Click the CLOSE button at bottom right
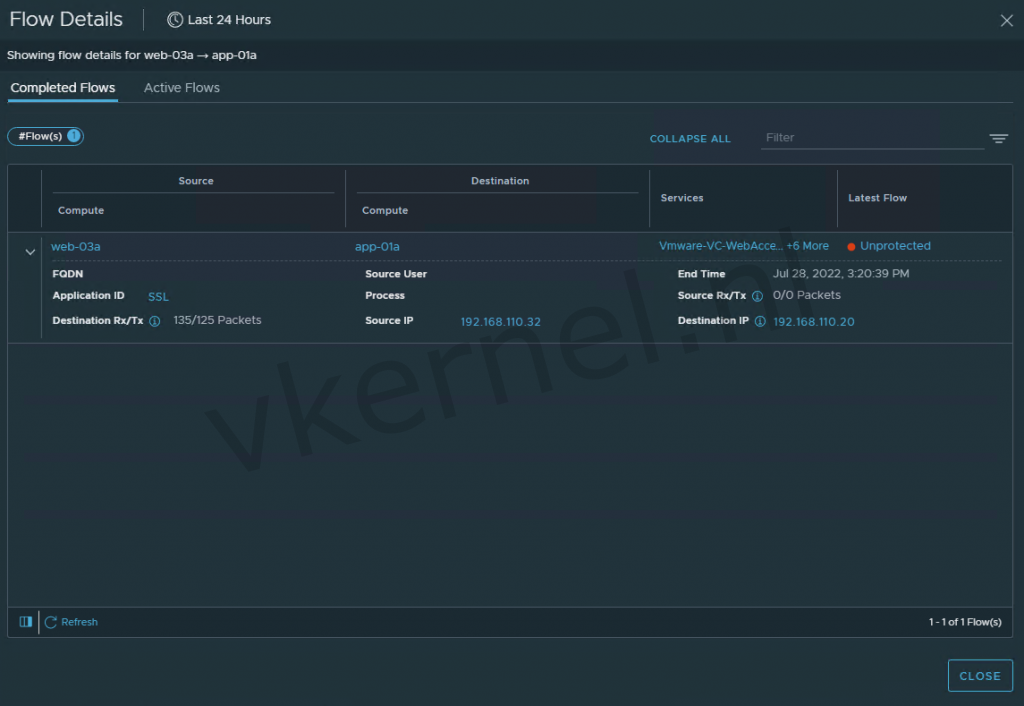This screenshot has width=1024, height=706. [x=980, y=675]
